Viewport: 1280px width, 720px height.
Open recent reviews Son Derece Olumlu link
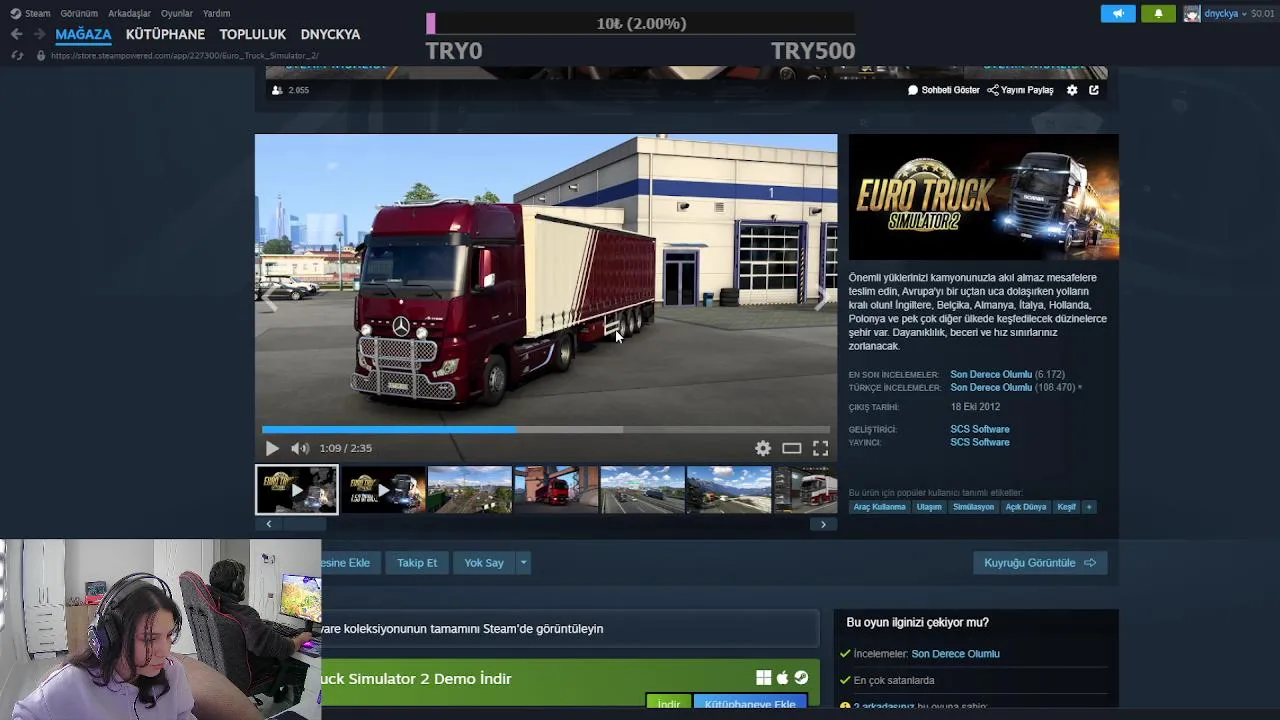(991, 375)
